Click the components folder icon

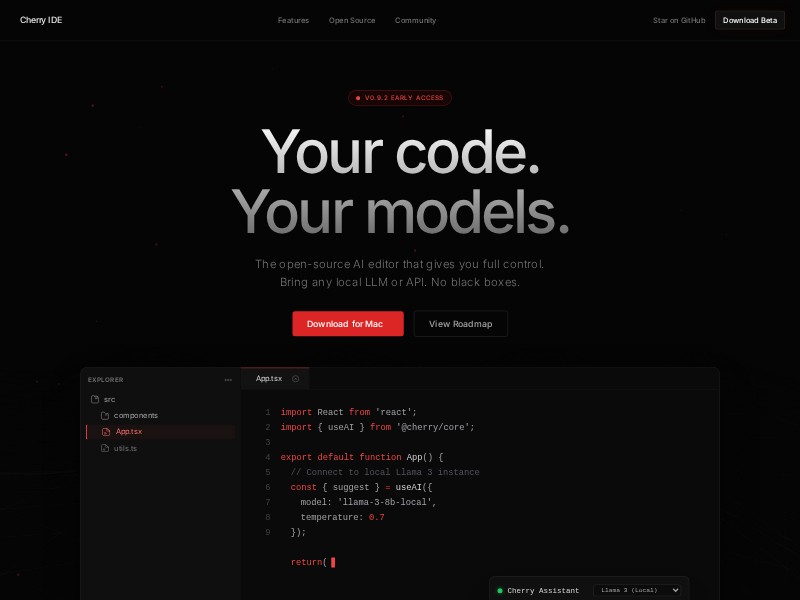point(105,415)
